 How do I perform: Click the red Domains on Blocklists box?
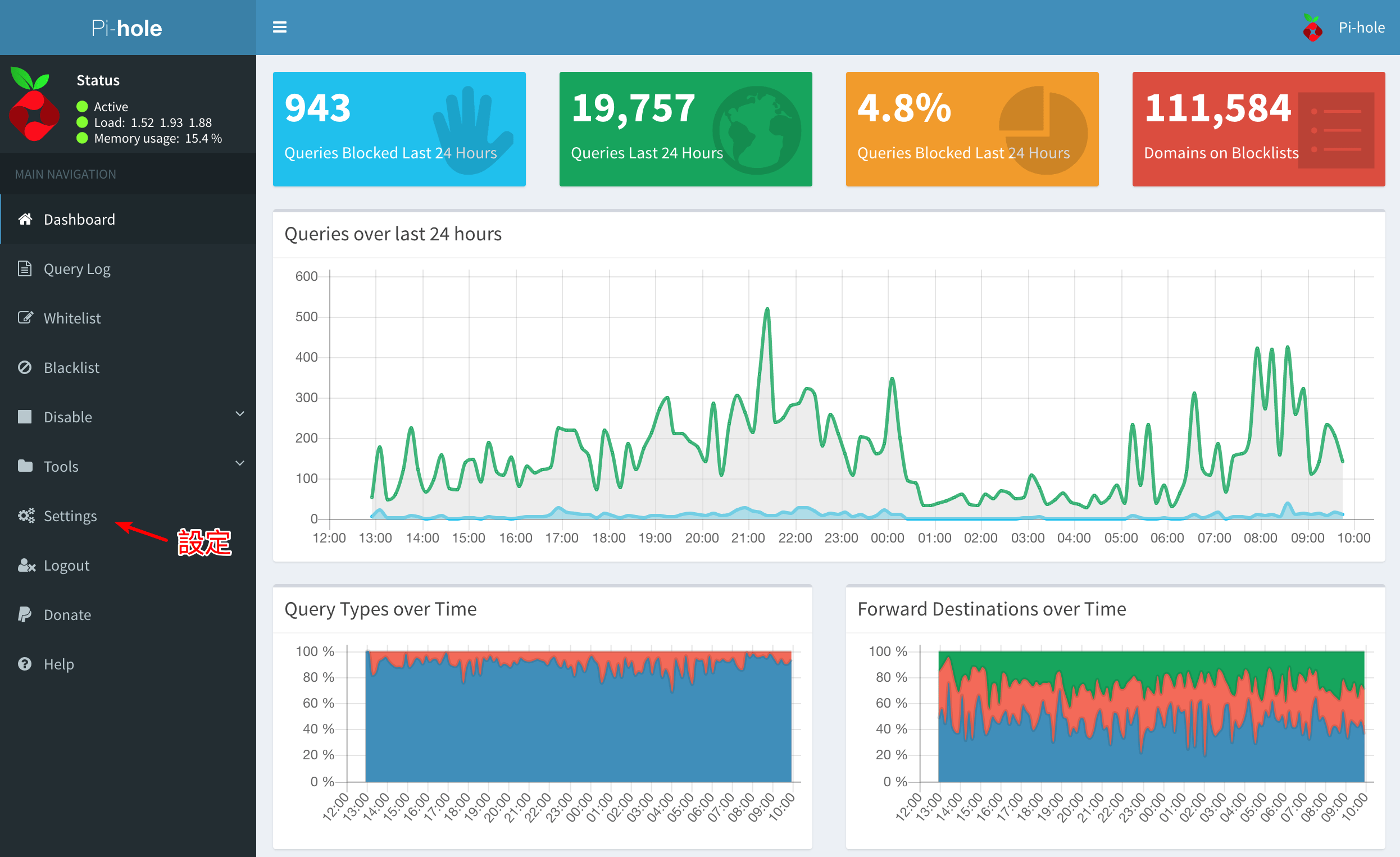click(x=1258, y=129)
